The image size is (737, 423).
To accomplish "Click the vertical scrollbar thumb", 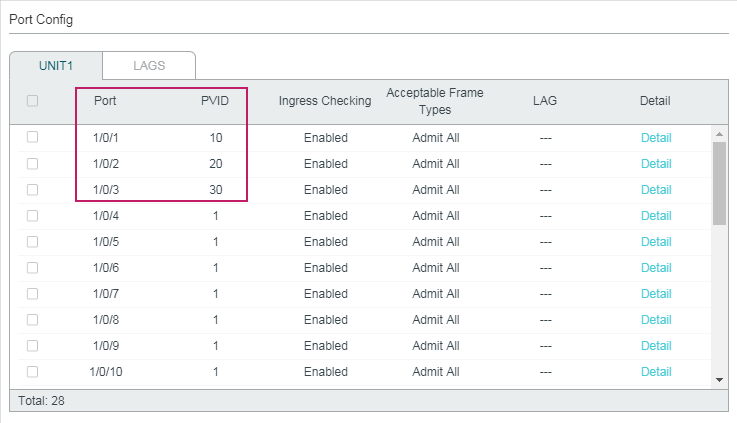I will 719,184.
